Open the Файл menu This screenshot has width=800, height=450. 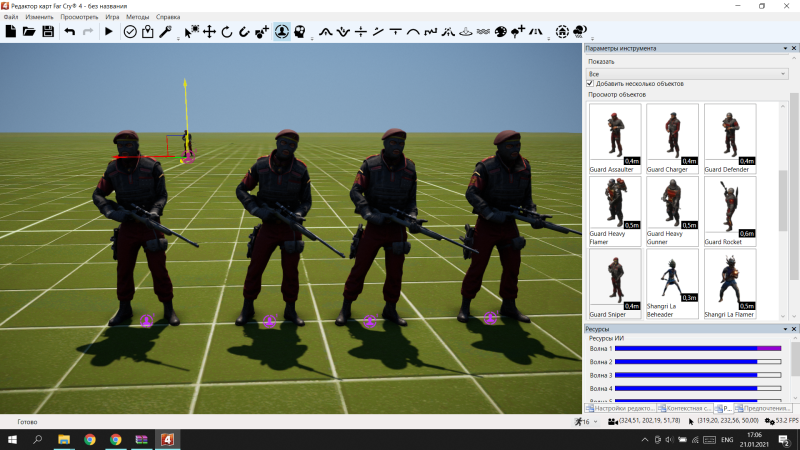point(11,17)
